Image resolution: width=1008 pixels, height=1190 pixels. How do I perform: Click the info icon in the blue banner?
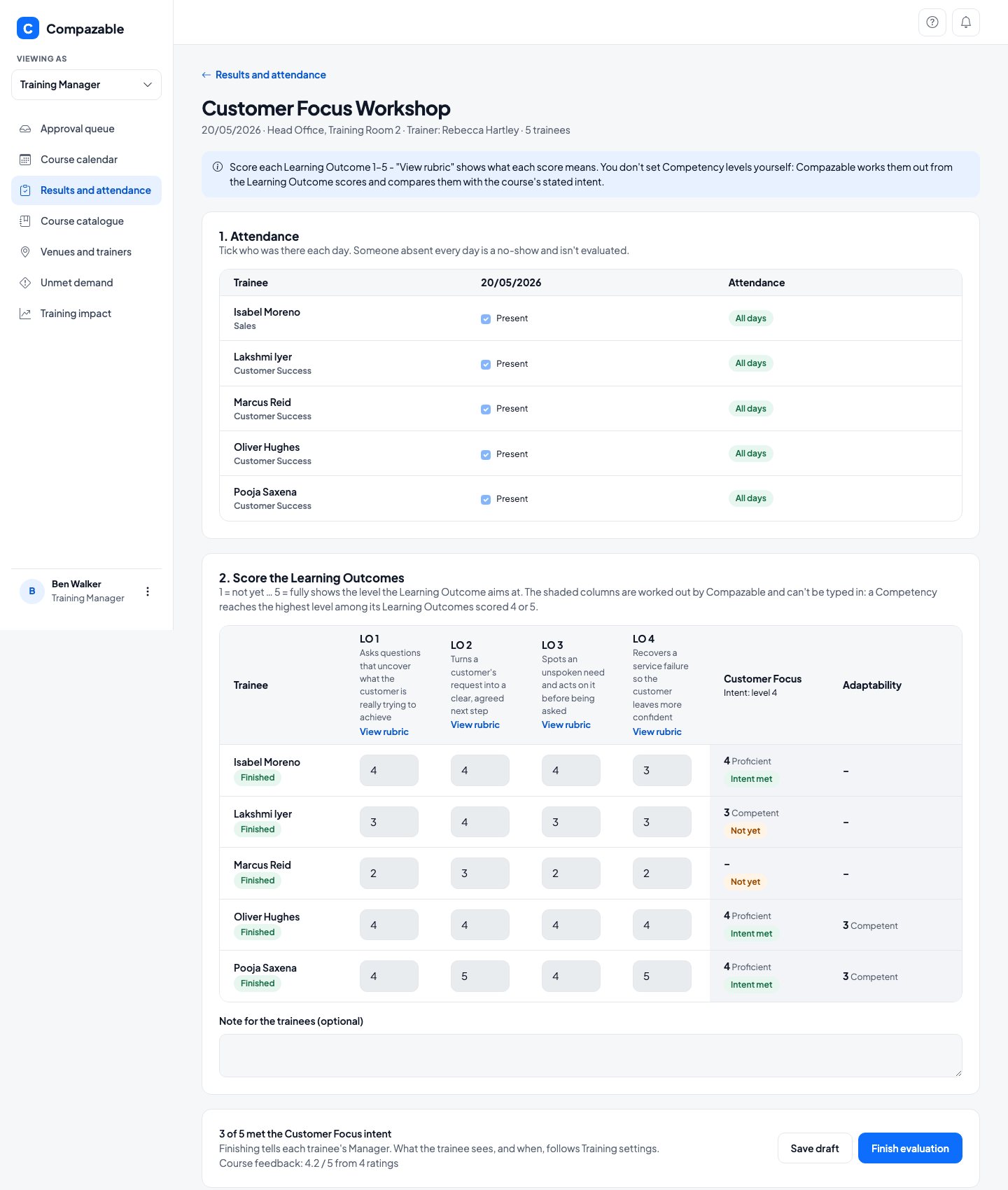(218, 167)
